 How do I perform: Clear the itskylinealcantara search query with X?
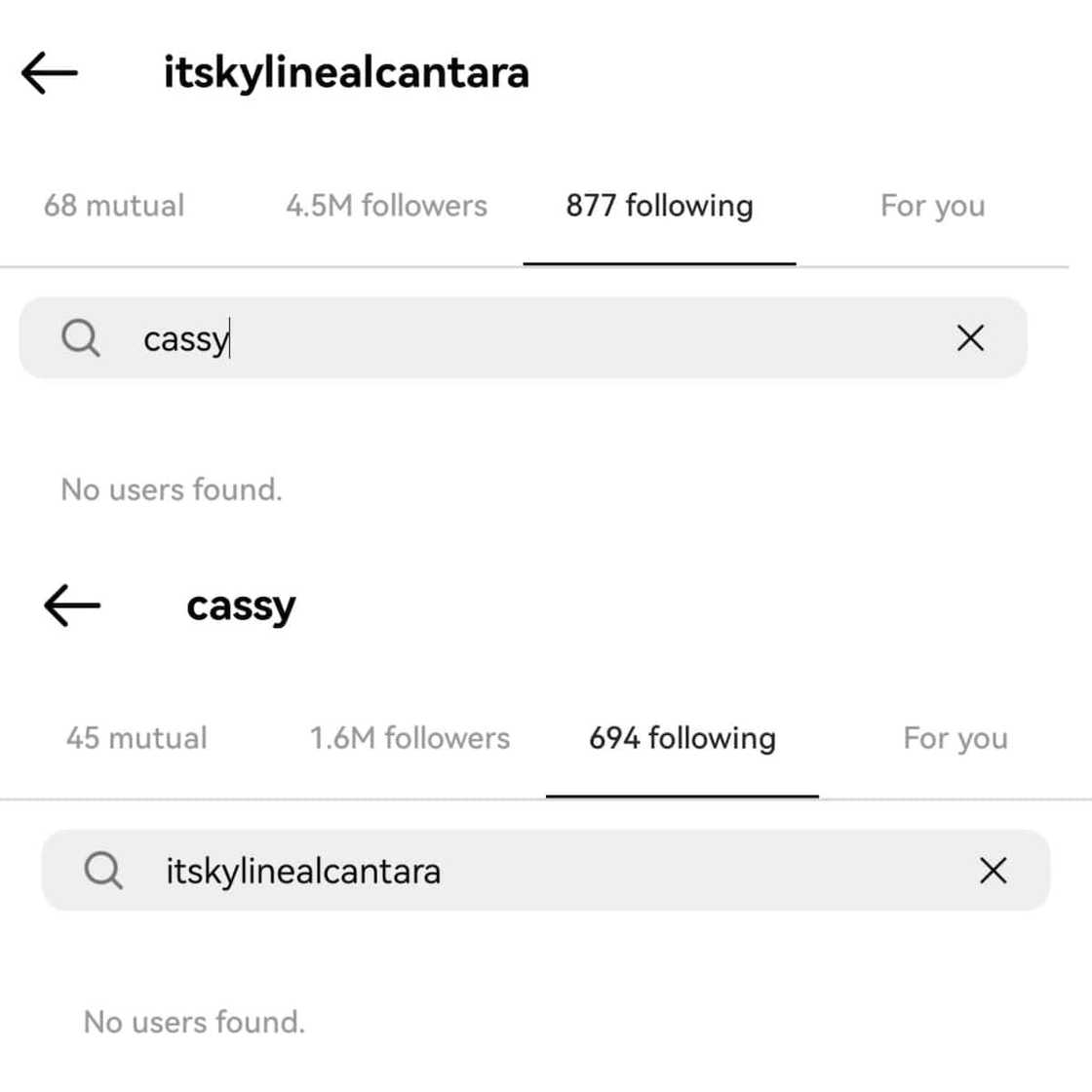click(993, 871)
